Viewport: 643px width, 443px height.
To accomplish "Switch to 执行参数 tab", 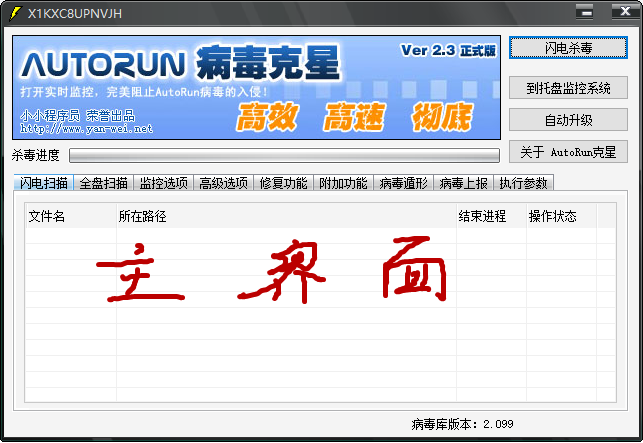I will pos(523,183).
